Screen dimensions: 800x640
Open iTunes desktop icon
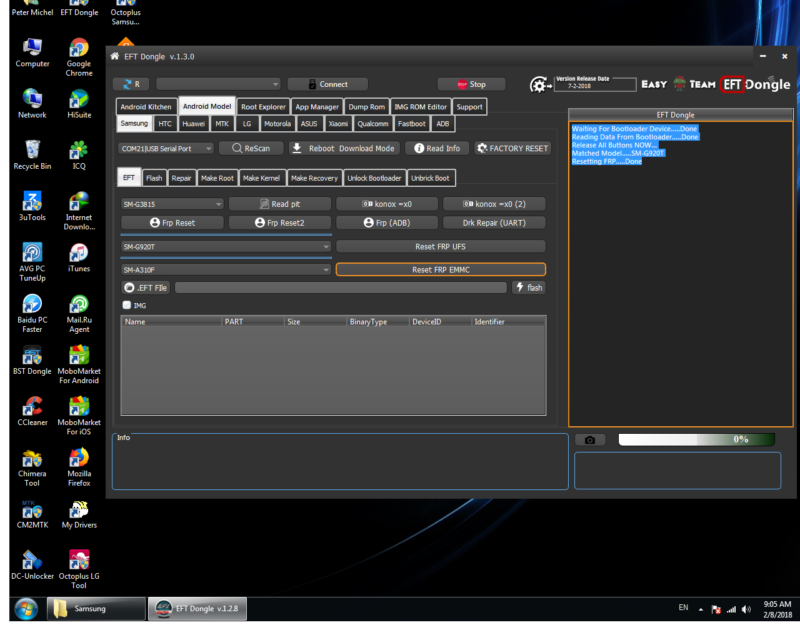[x=79, y=258]
